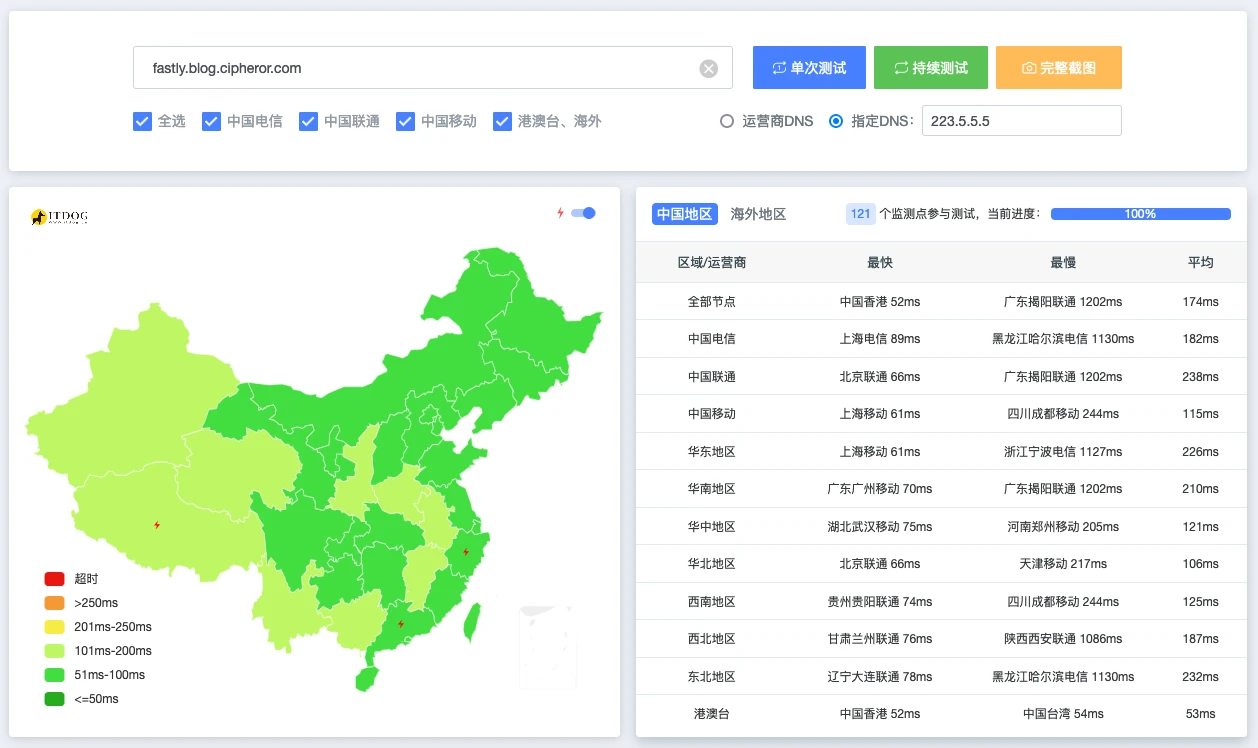Click the 西南地区 row label
The width and height of the screenshot is (1258, 748).
712,602
